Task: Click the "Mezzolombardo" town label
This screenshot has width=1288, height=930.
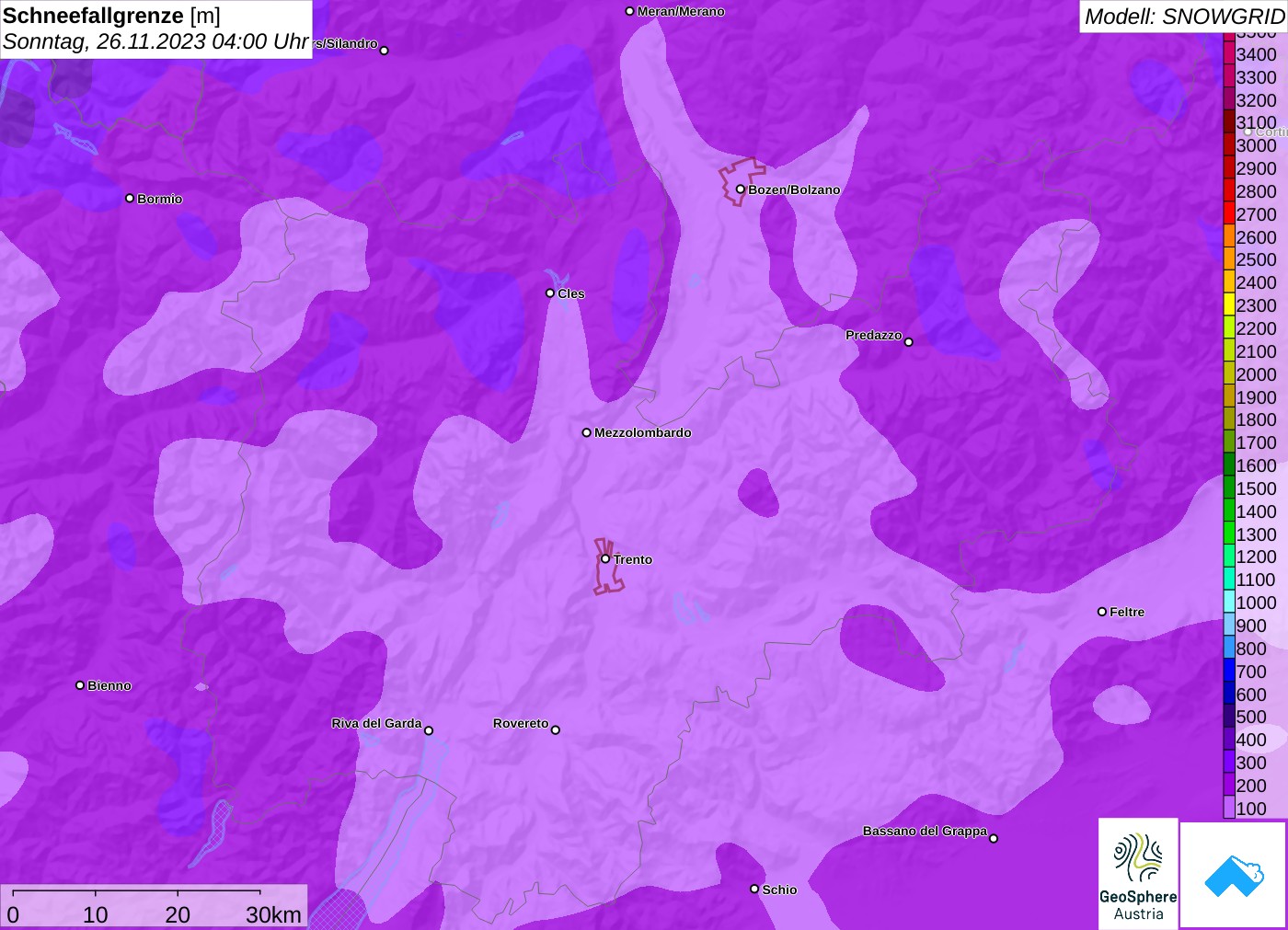Action: coord(643,432)
